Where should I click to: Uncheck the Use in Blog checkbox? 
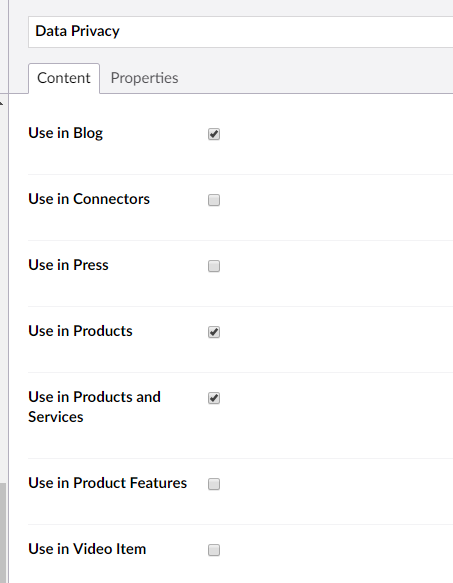[214, 134]
